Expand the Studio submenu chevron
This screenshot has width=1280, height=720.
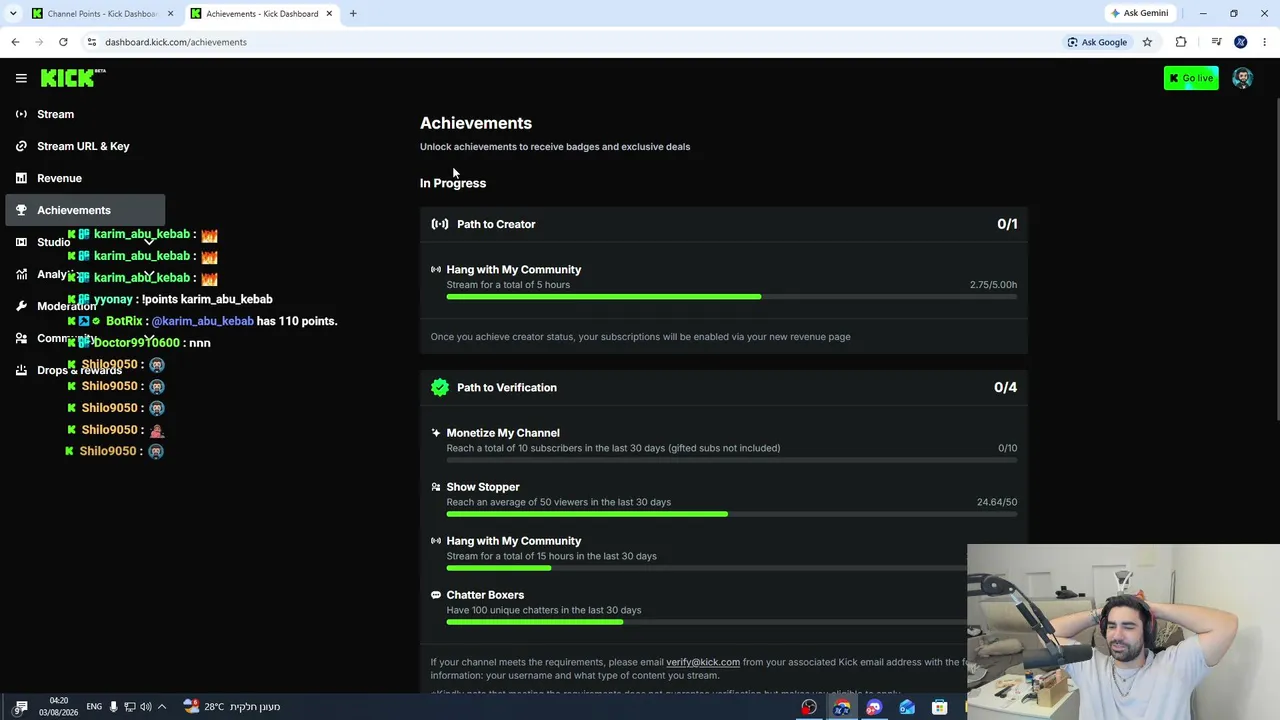pyautogui.click(x=149, y=242)
